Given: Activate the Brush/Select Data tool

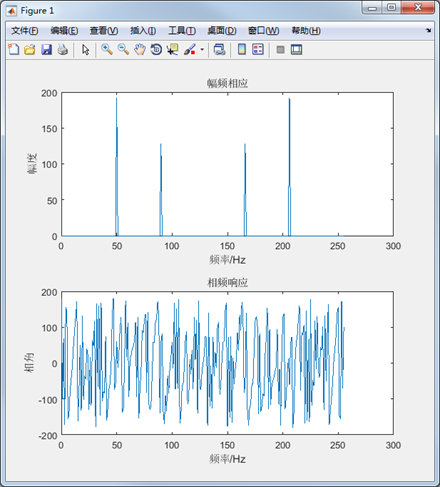Looking at the screenshot, I should [x=190, y=50].
